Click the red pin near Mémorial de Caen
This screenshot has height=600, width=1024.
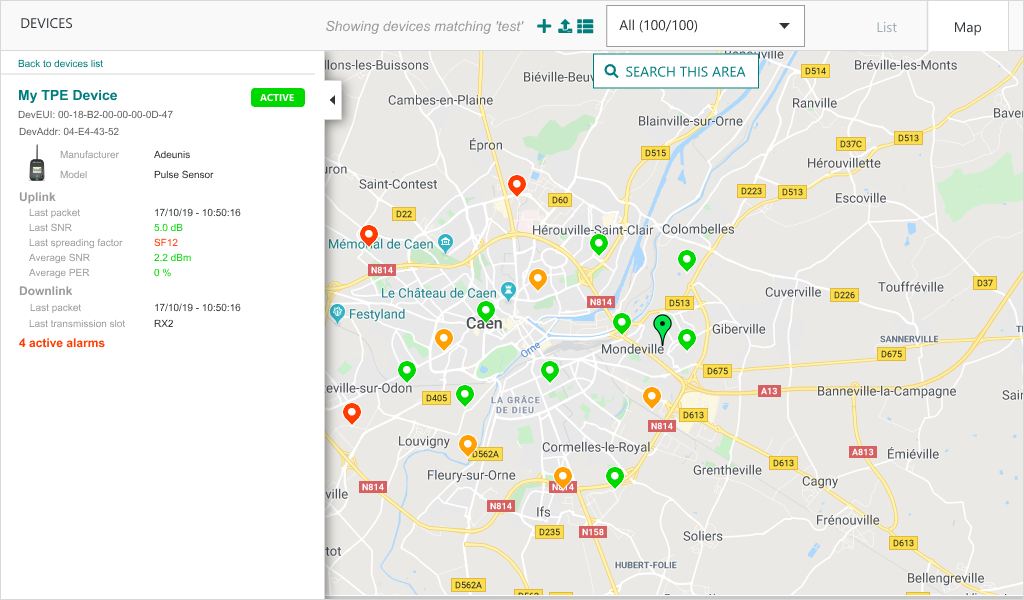pos(369,235)
